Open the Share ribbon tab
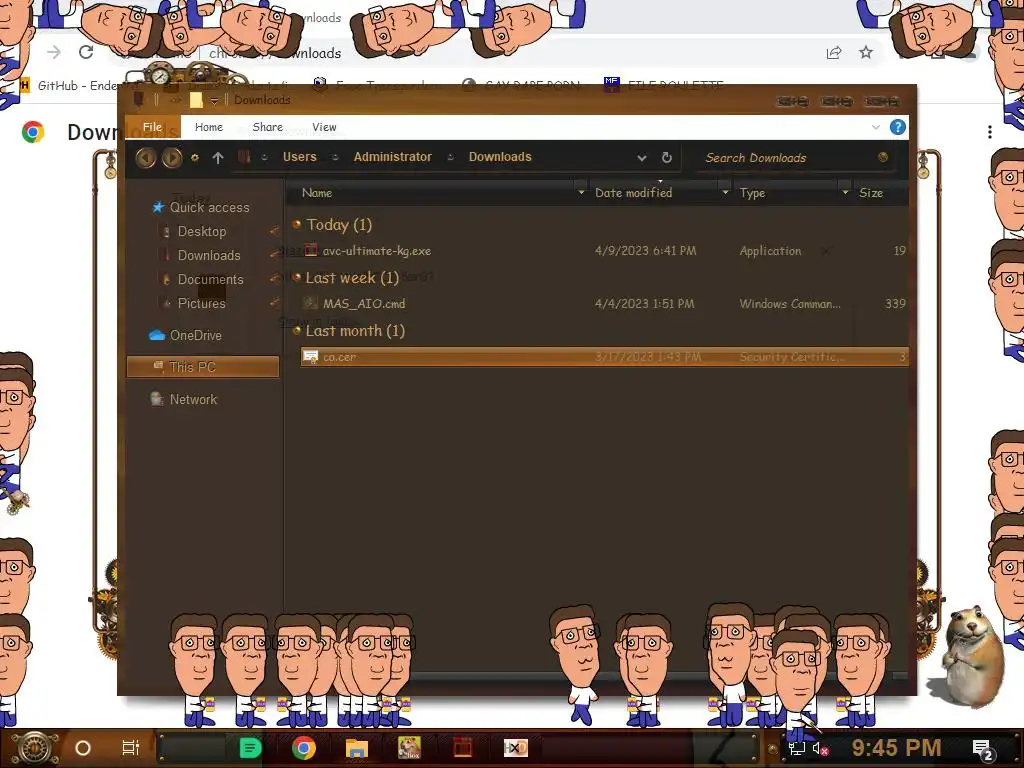Viewport: 1024px width, 768px height. 267,127
